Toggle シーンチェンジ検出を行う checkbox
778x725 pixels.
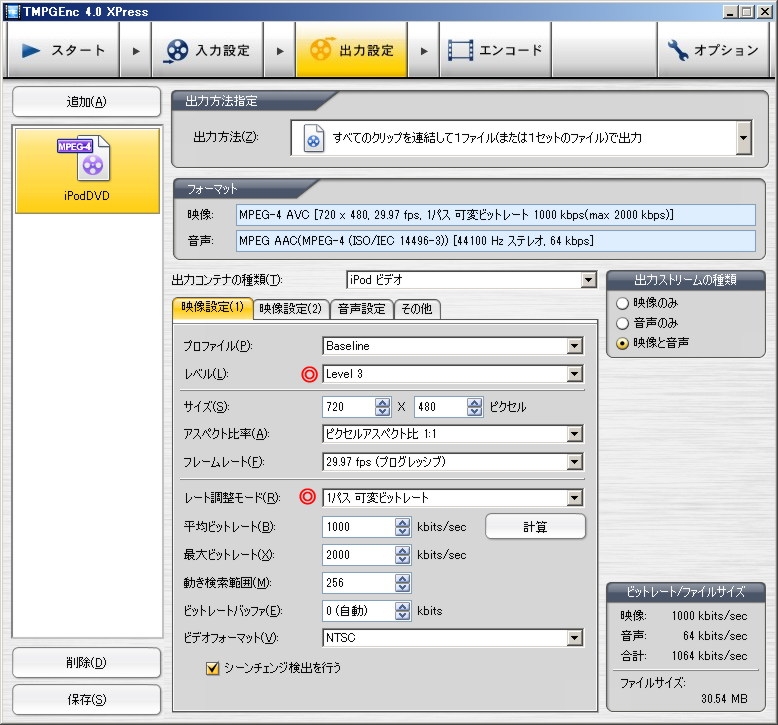click(x=212, y=668)
